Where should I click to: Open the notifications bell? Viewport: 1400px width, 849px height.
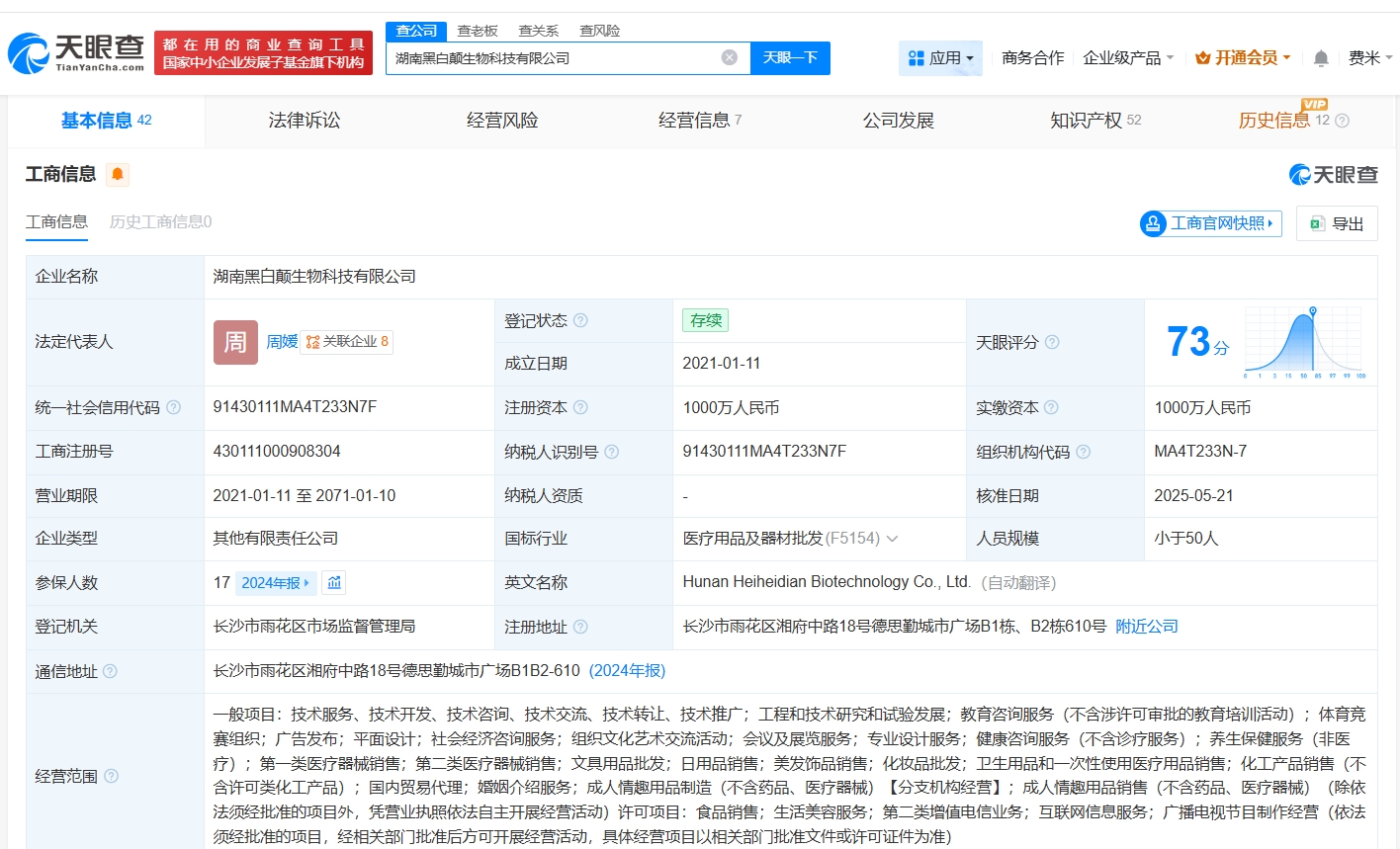[1321, 58]
